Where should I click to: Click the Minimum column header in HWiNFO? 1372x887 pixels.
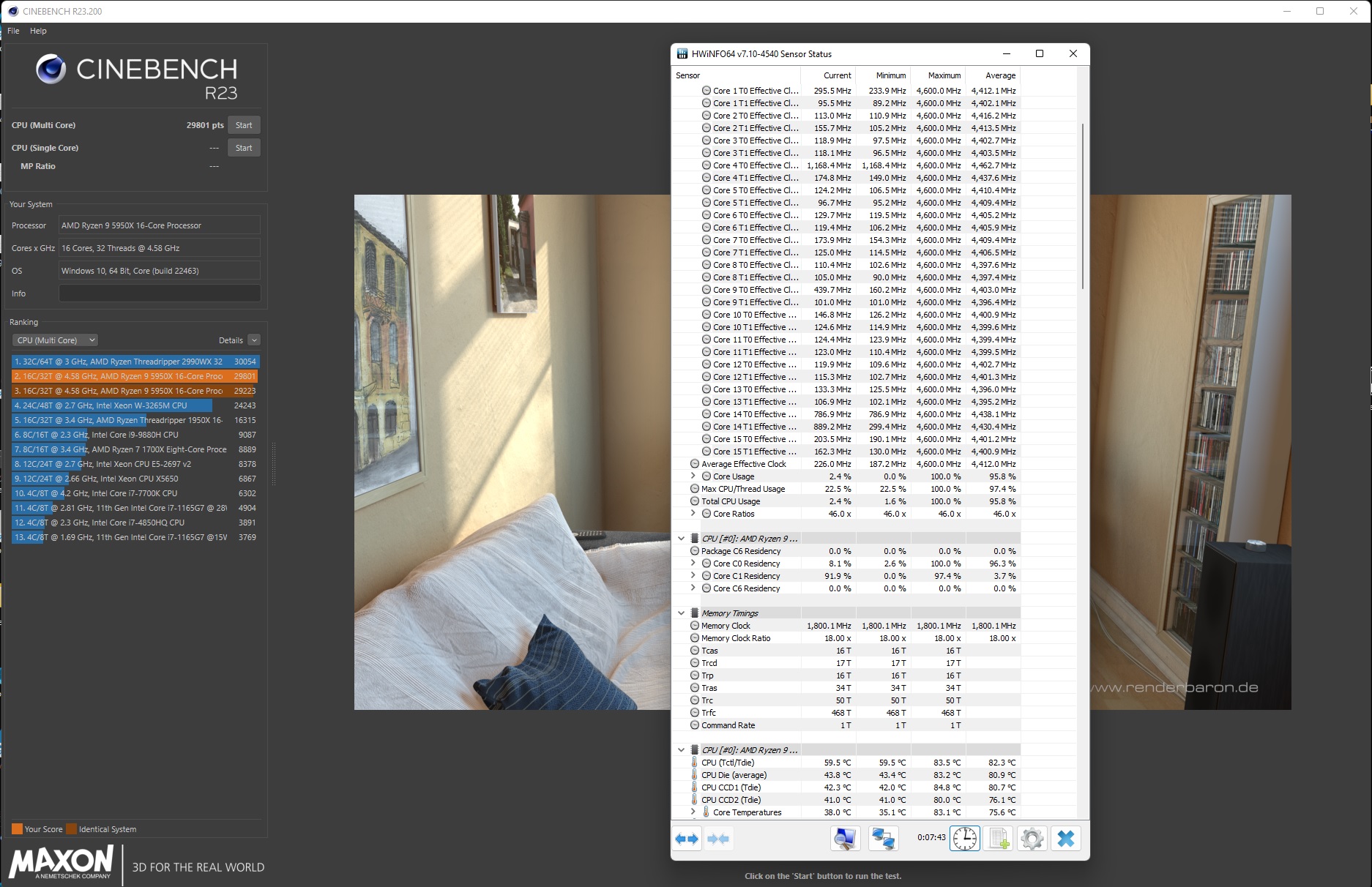pos(883,75)
